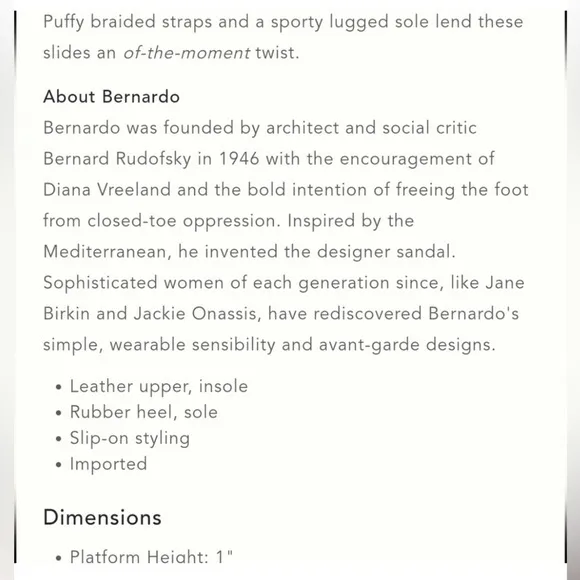
Task: Click the Slip-on styling bullet item
Action: tap(130, 438)
